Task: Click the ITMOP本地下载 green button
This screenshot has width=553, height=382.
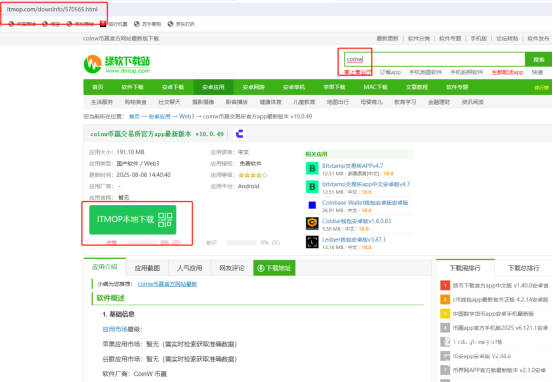Action: (133, 220)
